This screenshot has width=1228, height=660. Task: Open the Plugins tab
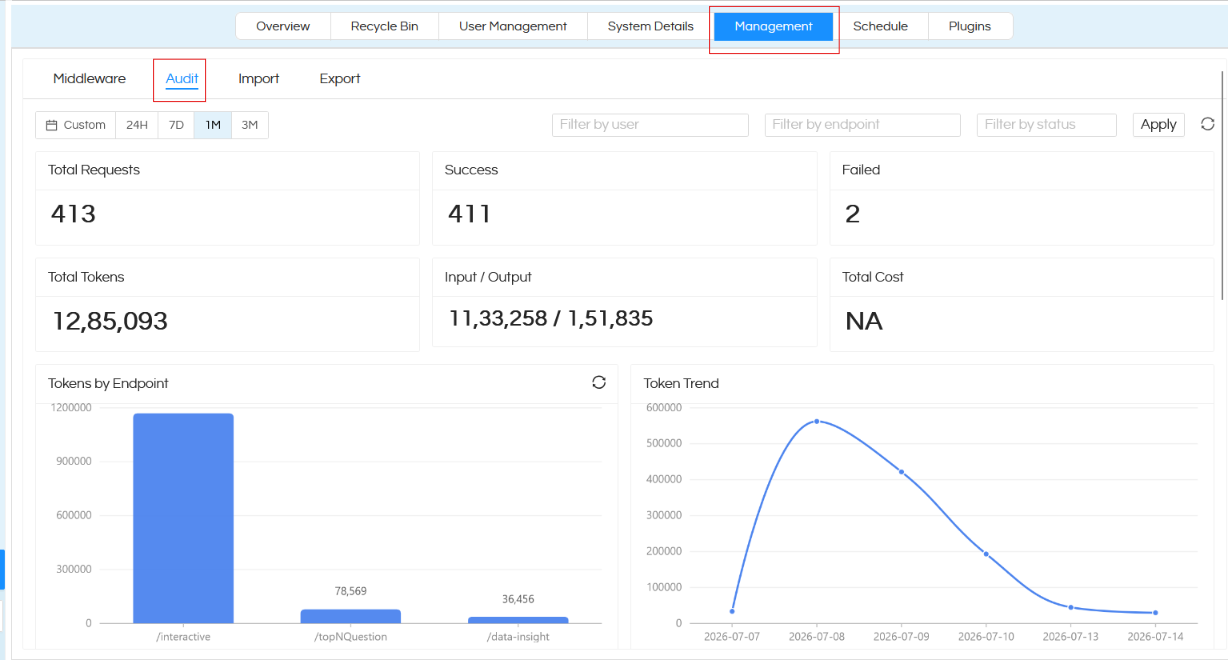pos(970,26)
